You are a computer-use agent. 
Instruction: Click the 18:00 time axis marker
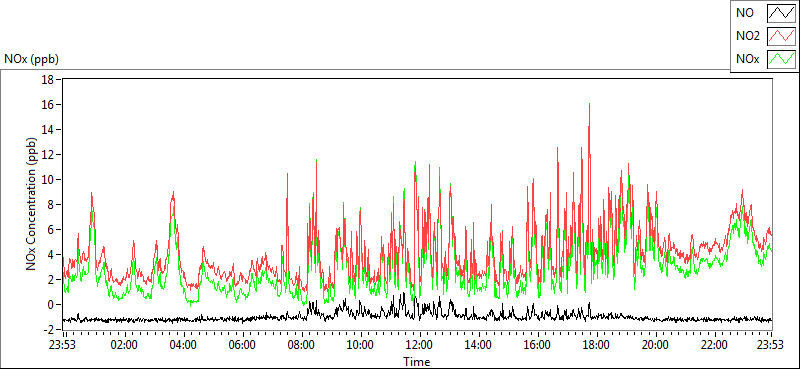(x=596, y=344)
